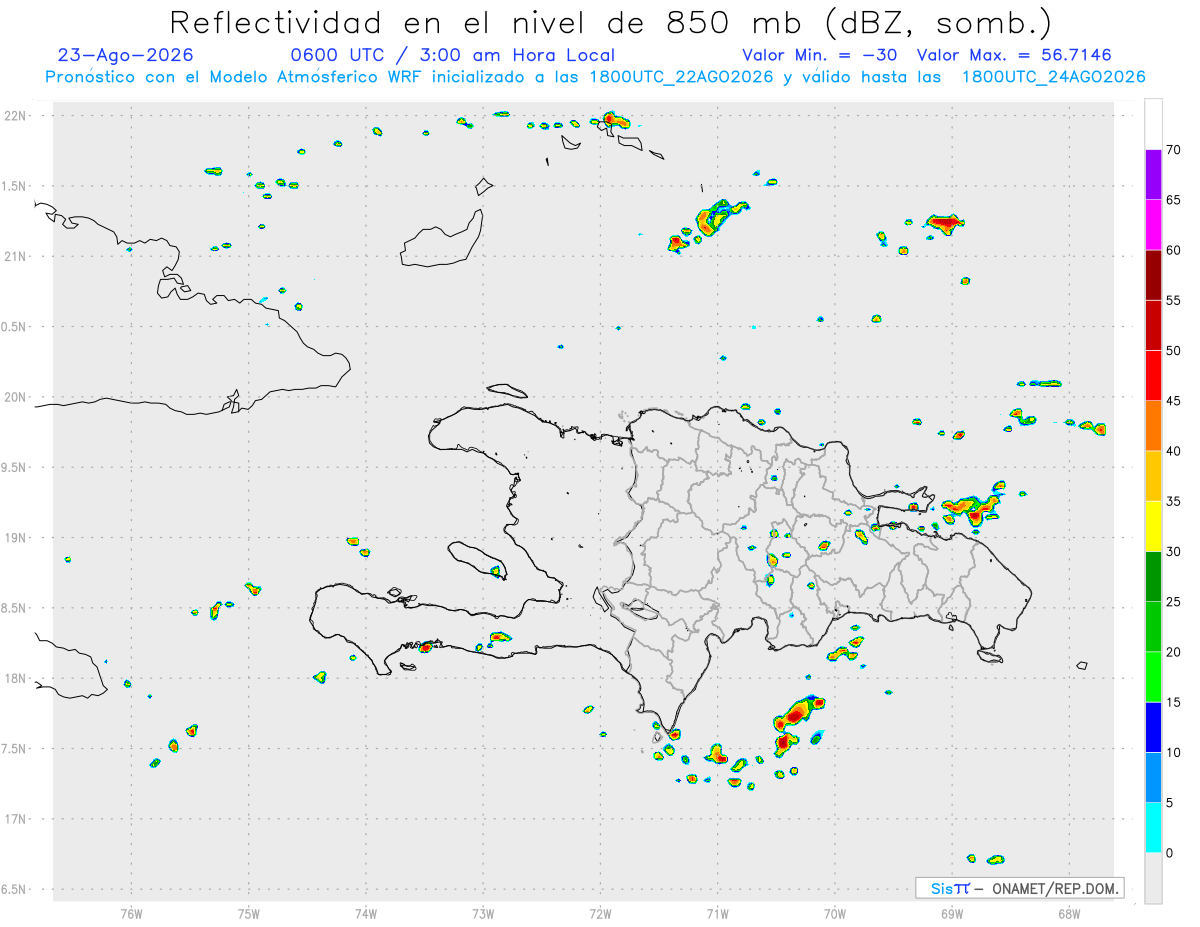This screenshot has width=1200, height=927.
Task: Click the dark red 55–60 dBZ colorbar segment
Action: pyautogui.click(x=1153, y=275)
